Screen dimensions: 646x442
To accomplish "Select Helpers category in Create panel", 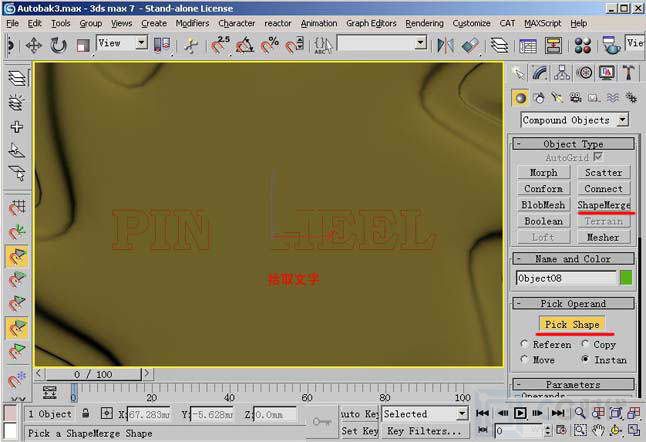I will click(594, 98).
